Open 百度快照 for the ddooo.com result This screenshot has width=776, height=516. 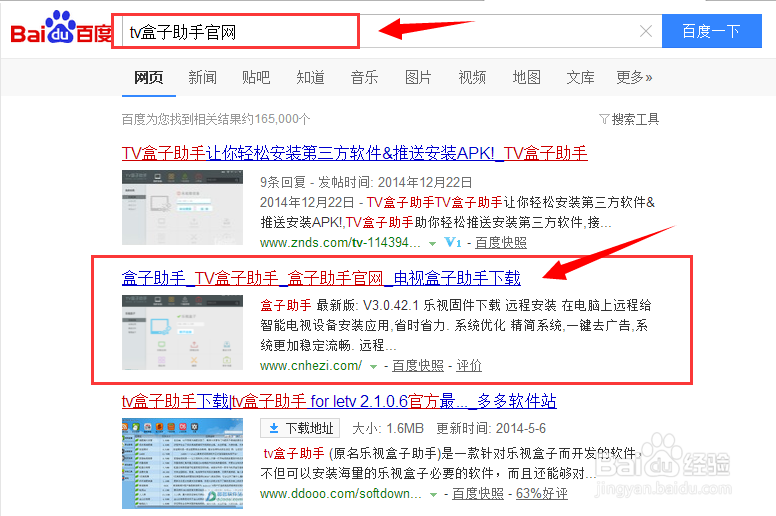pos(478,493)
